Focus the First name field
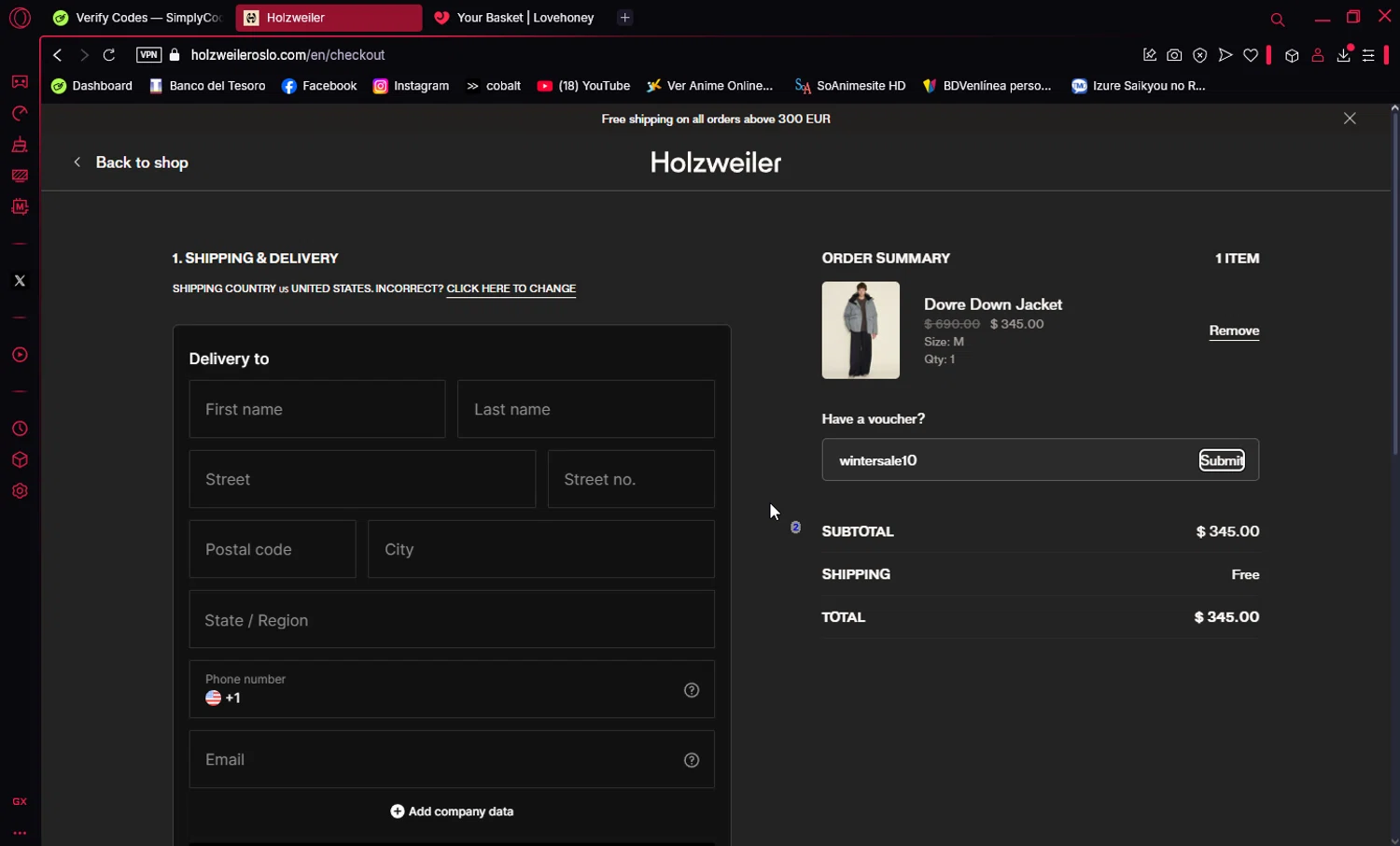Viewport: 1400px width, 846px height. coord(317,409)
